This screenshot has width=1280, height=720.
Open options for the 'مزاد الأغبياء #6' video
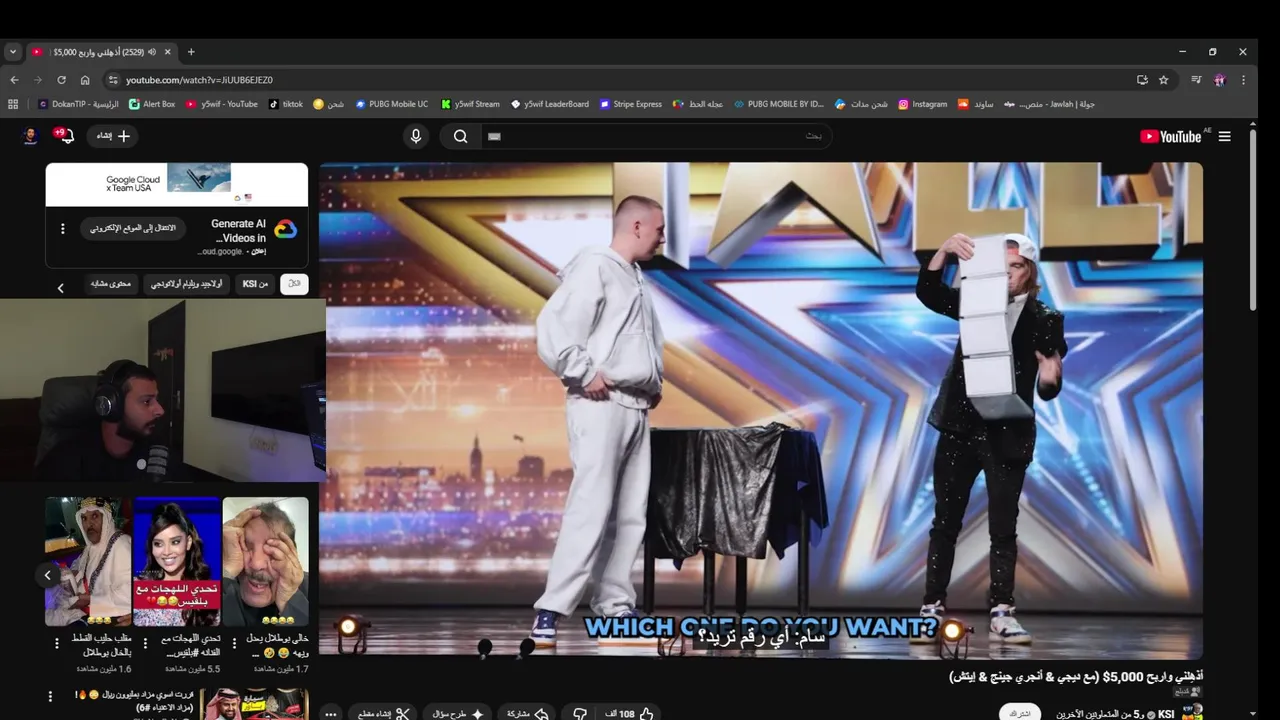click(x=50, y=696)
